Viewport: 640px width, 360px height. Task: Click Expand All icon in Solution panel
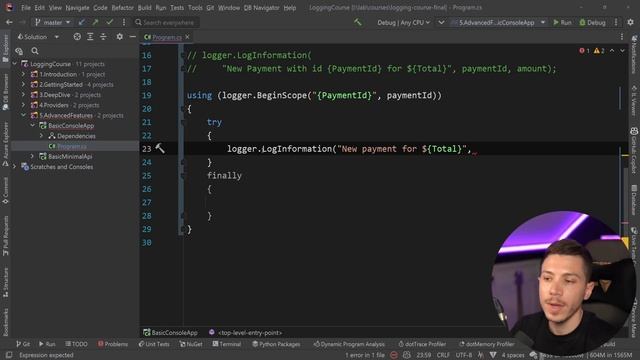click(90, 37)
